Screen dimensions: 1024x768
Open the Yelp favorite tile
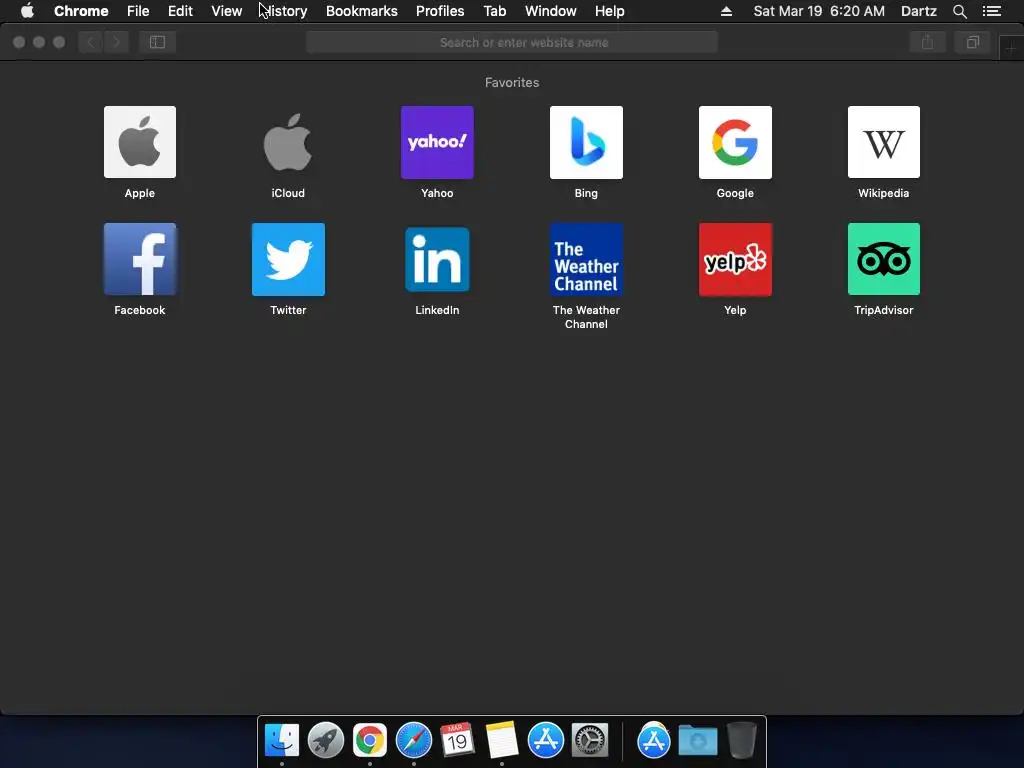(735, 259)
